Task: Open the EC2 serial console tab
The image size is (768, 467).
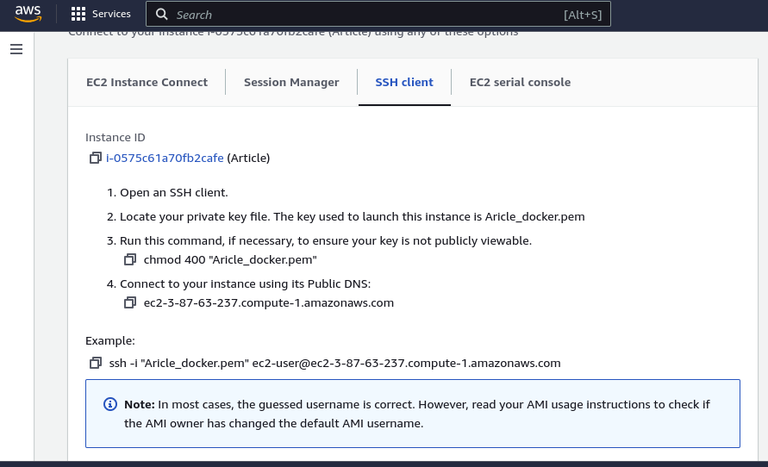Action: (520, 82)
